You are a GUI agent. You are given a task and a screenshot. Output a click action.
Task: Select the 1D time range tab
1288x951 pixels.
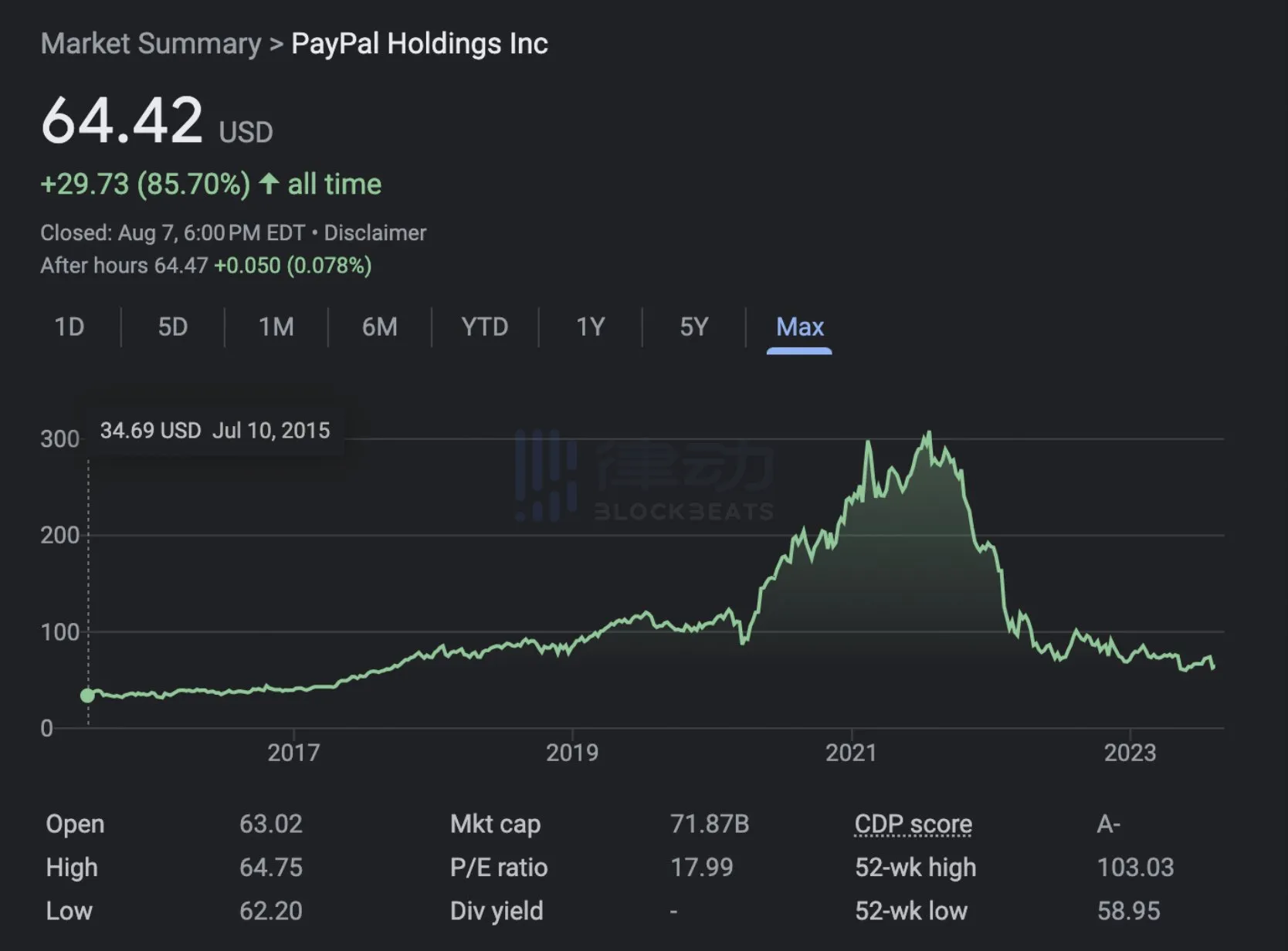[x=69, y=327]
